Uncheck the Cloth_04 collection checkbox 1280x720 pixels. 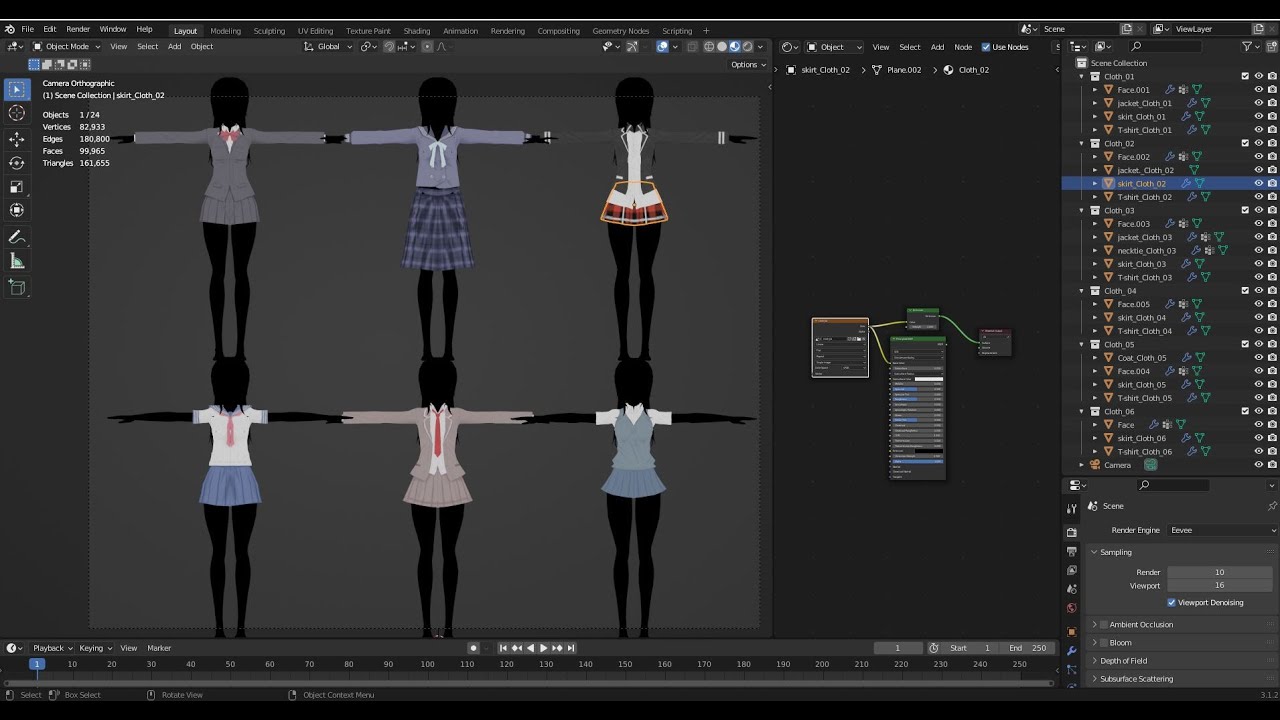coord(1245,291)
